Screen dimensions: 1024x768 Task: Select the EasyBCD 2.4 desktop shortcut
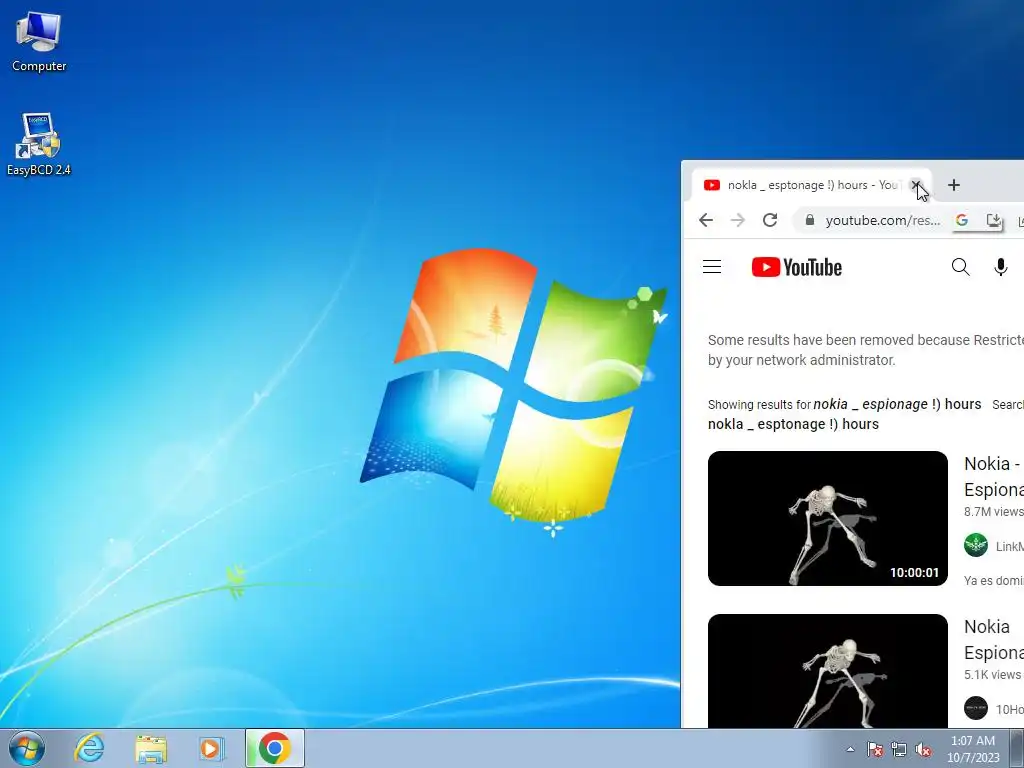point(39,144)
